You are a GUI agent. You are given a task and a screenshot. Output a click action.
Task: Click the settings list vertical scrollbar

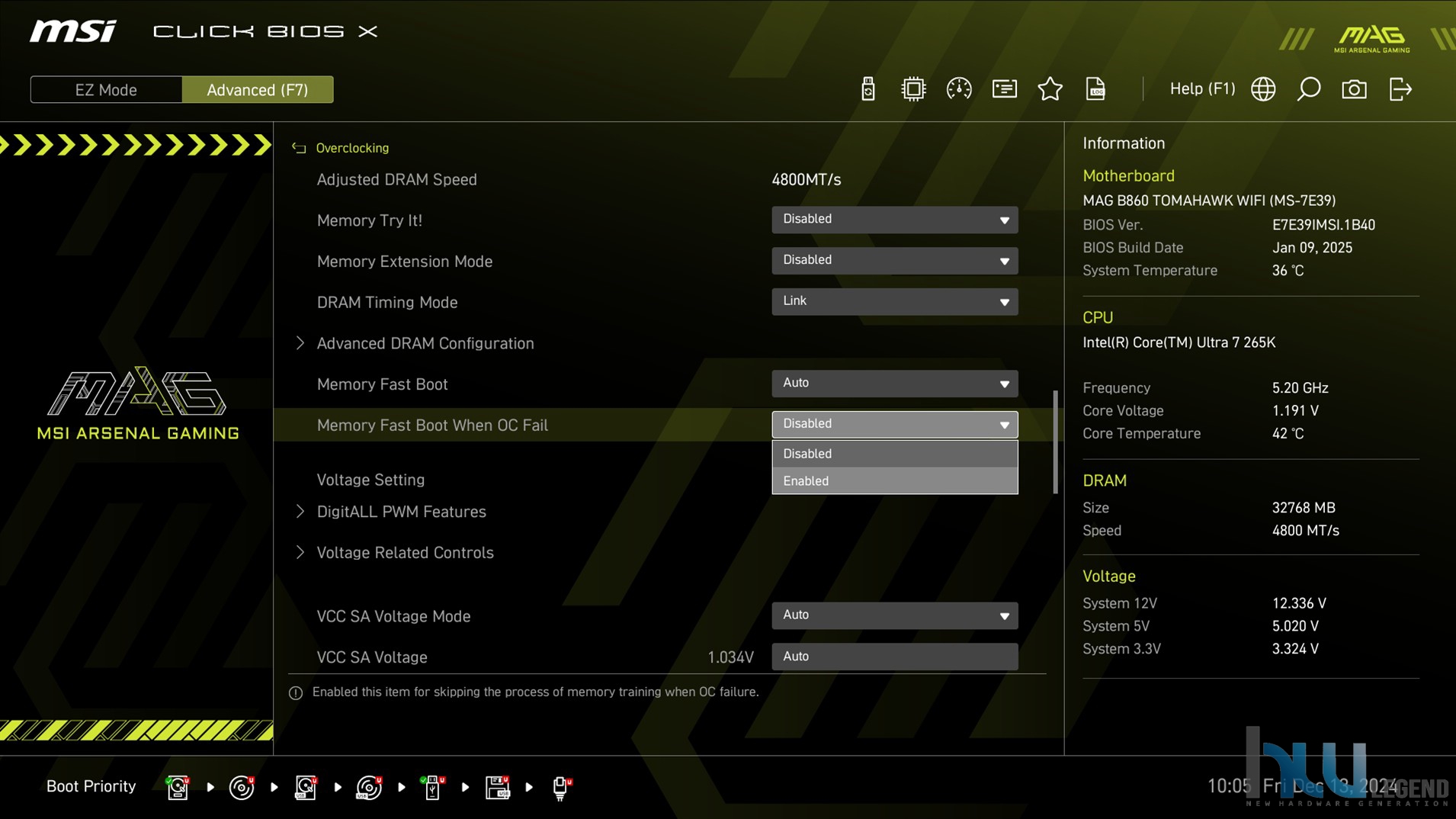point(1055,442)
